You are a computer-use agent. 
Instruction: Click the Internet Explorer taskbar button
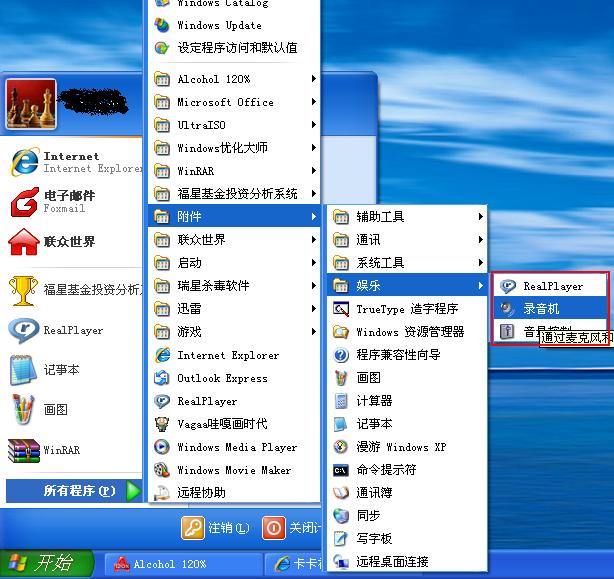point(295,564)
